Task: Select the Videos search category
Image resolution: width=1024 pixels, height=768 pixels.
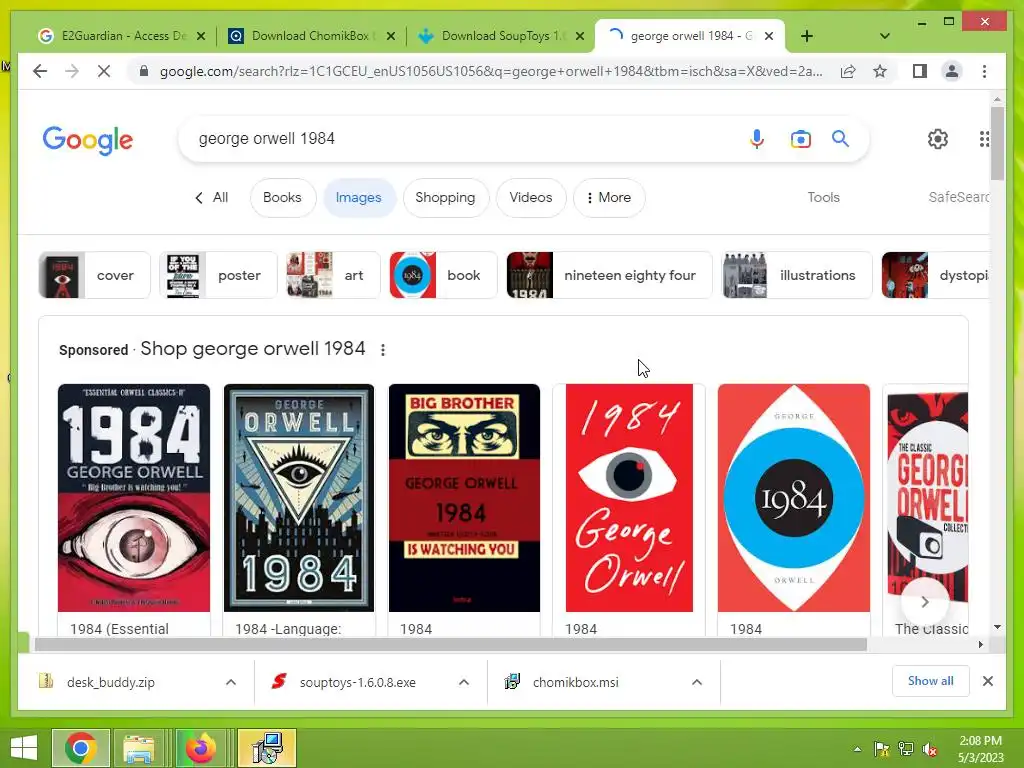Action: click(530, 197)
